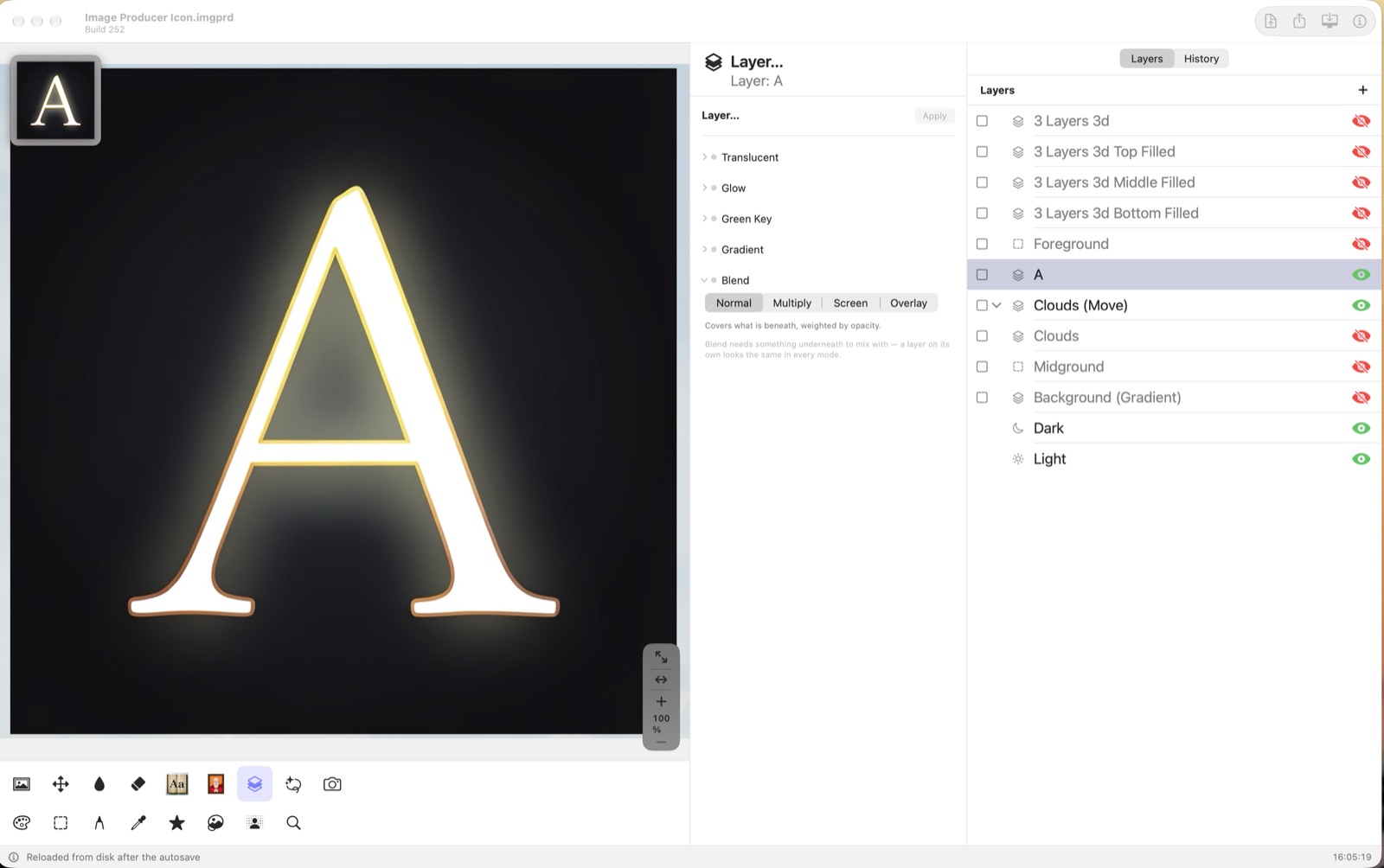Click the image picture tool icon
The height and width of the screenshot is (868, 1384).
click(22, 784)
